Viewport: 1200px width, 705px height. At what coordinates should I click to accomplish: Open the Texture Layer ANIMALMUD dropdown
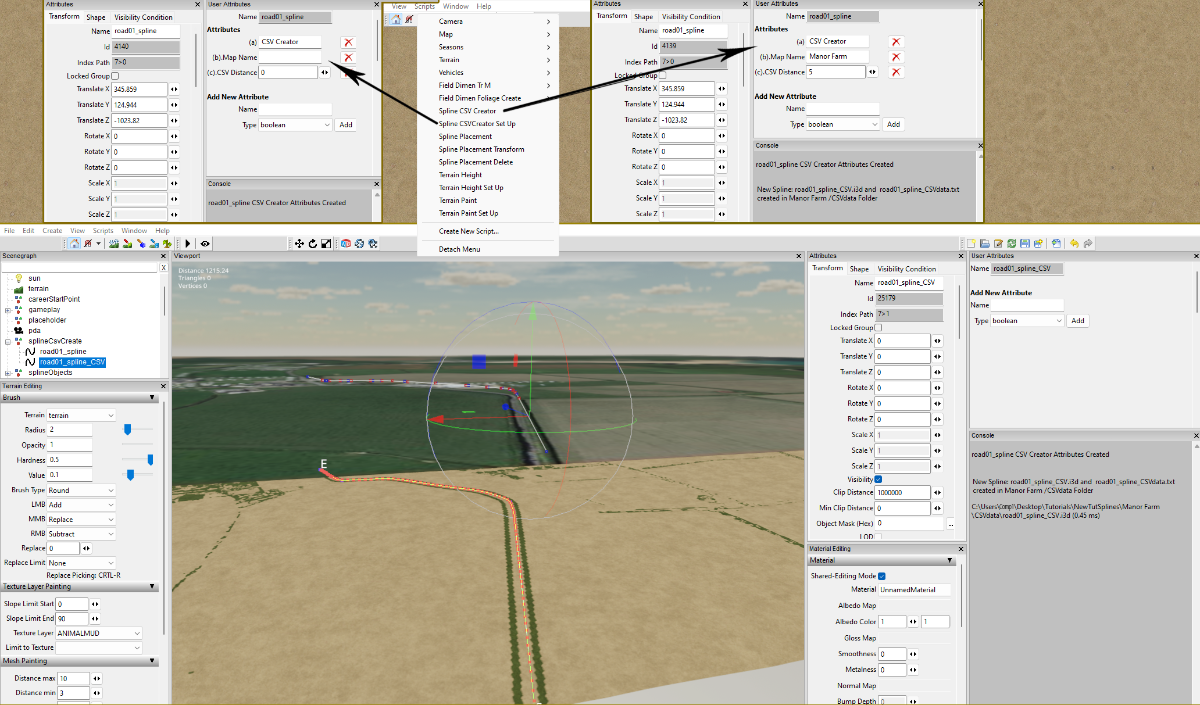[x=100, y=633]
